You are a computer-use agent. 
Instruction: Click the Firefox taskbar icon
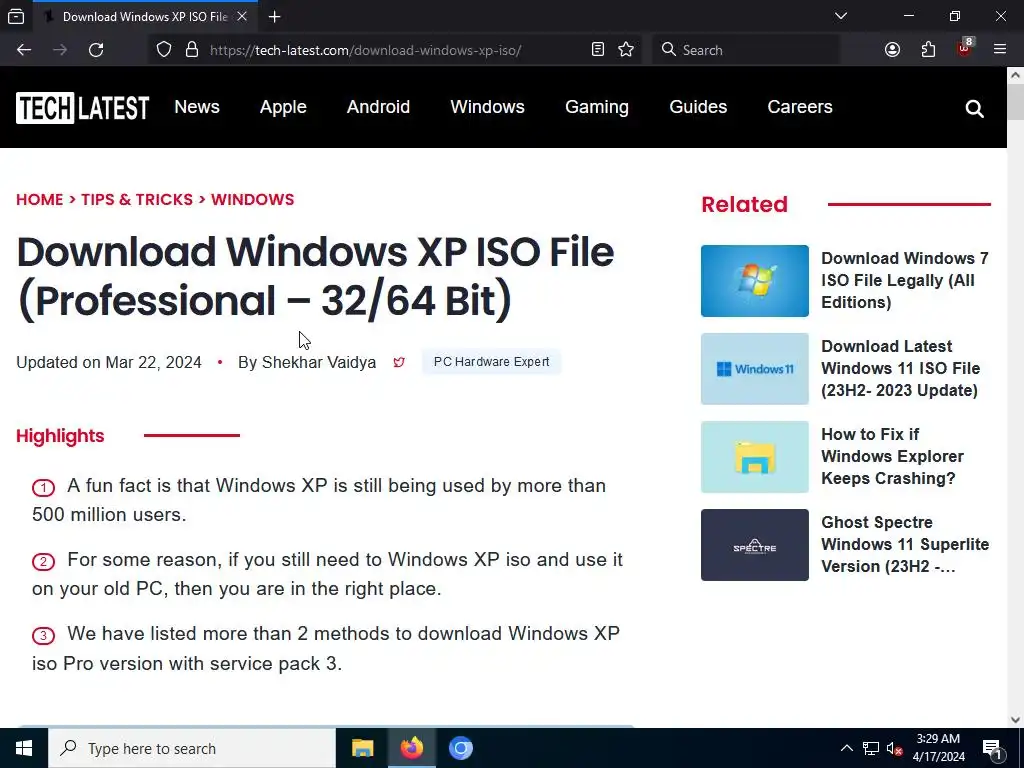click(x=411, y=748)
